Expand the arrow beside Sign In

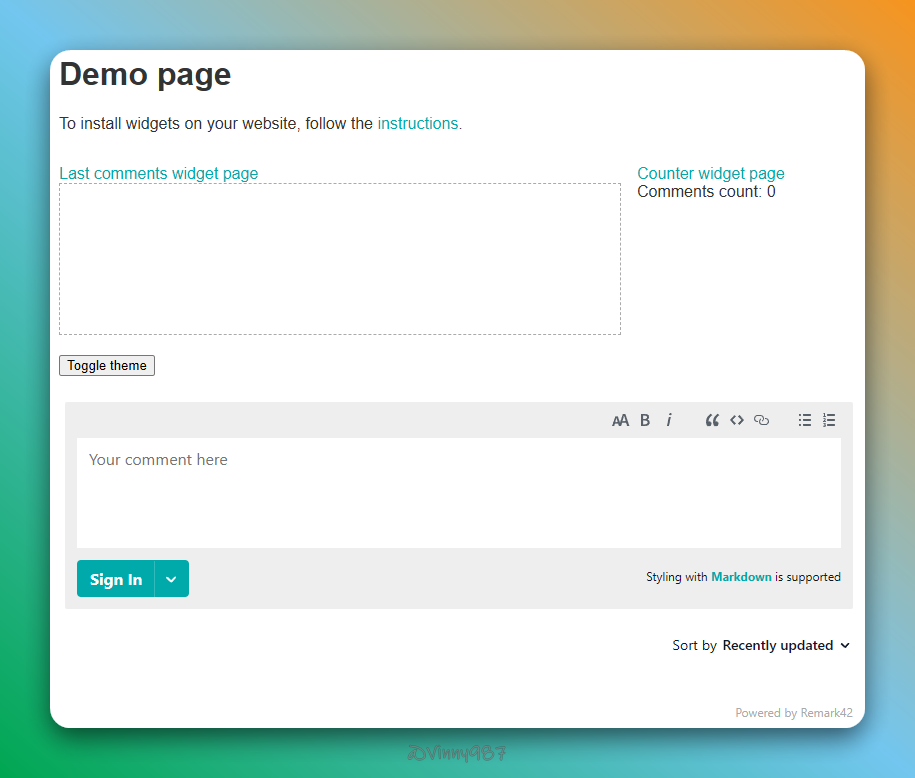pyautogui.click(x=172, y=579)
